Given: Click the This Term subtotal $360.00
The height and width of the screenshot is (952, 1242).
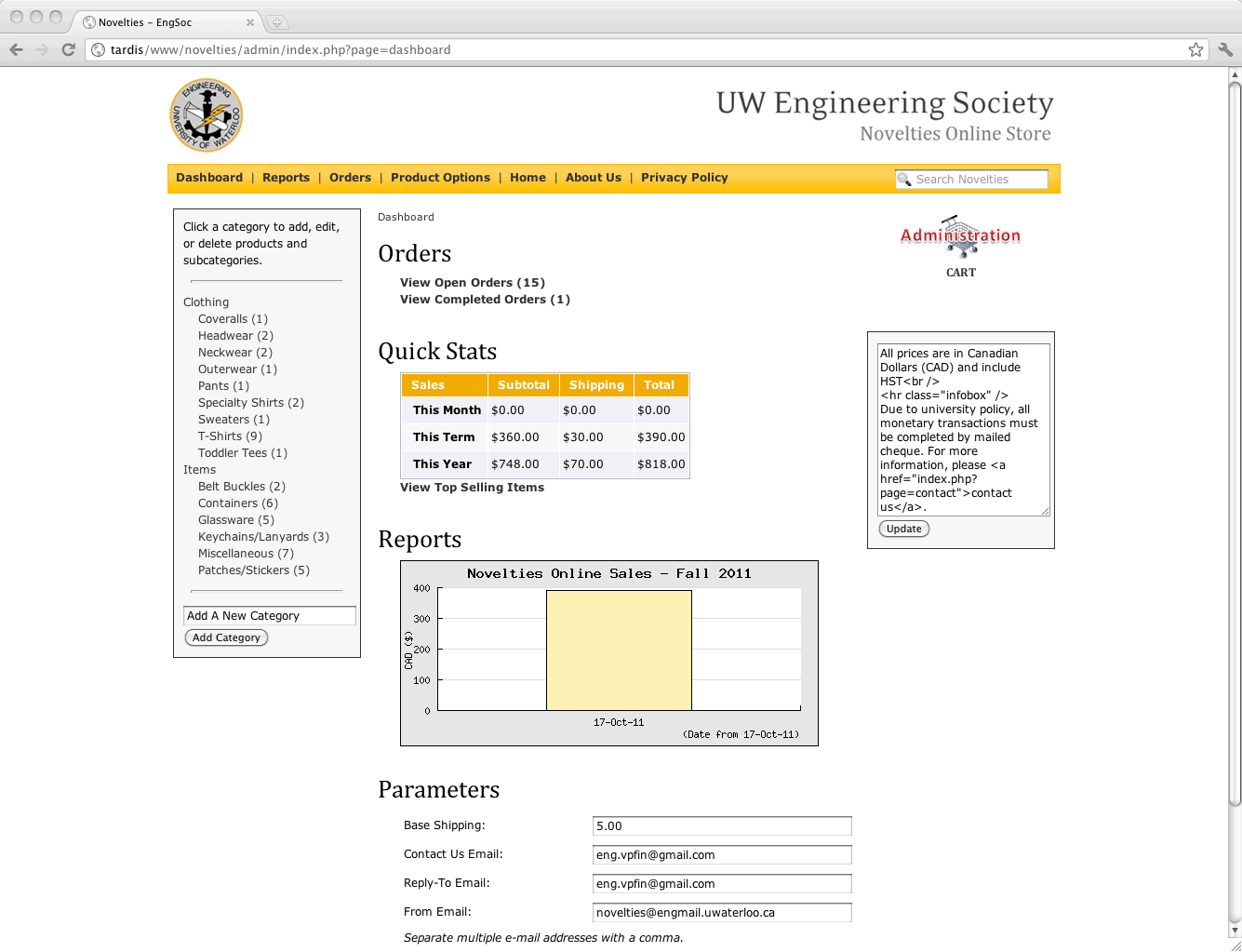Looking at the screenshot, I should 515,437.
